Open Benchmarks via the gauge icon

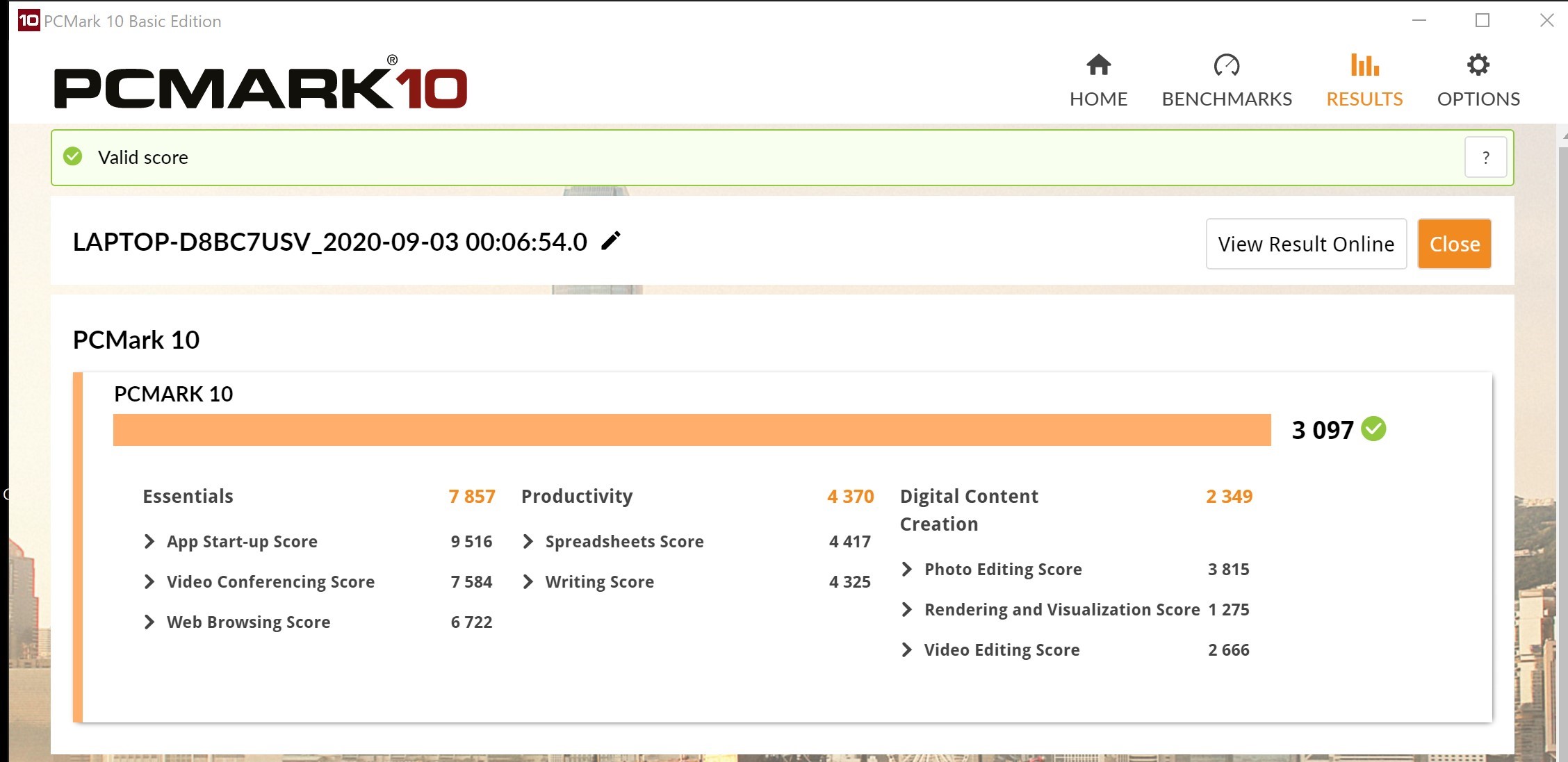coord(1226,65)
